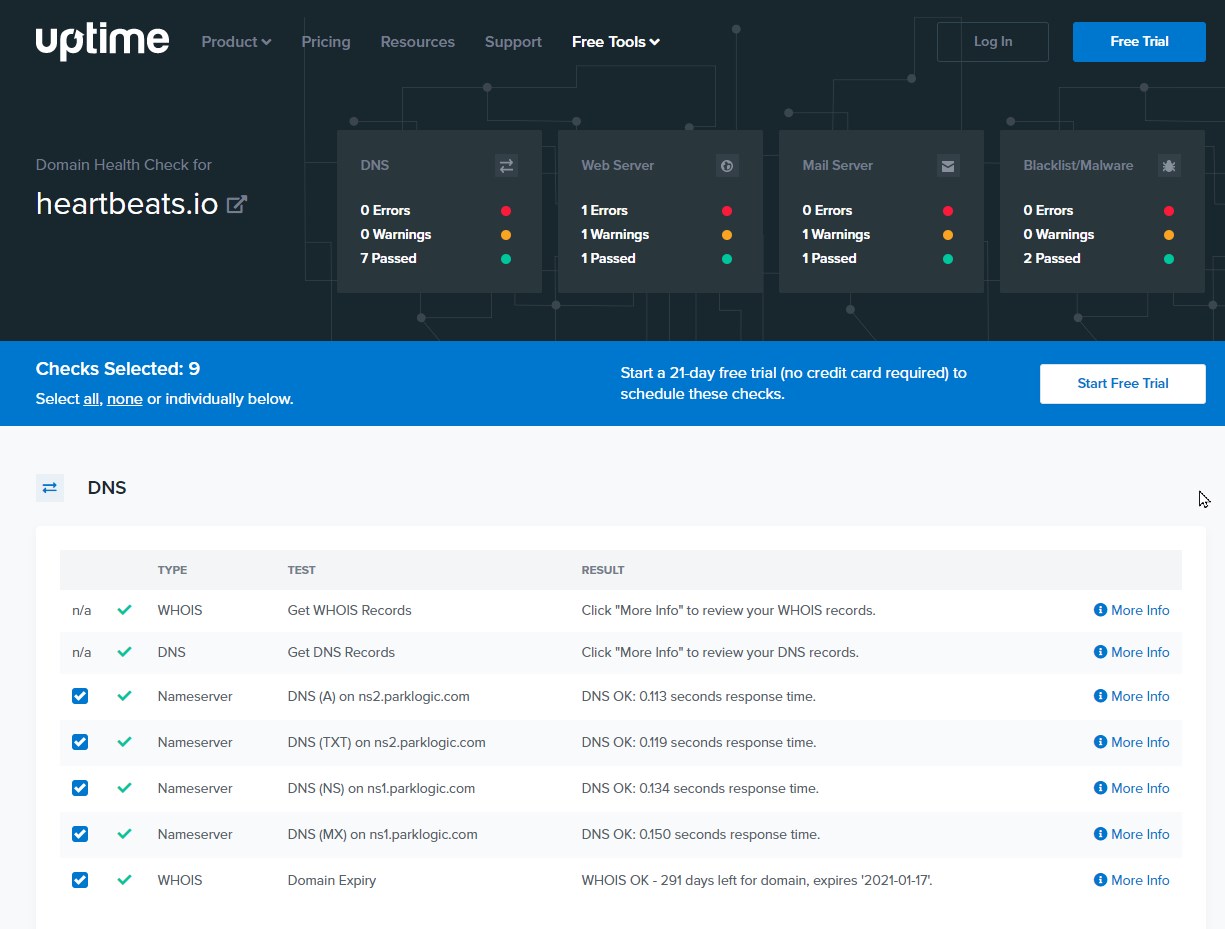This screenshot has height=929, width=1225.
Task: Uncheck DNS (A) on ns2.parklogic.com checkbox
Action: tap(80, 696)
